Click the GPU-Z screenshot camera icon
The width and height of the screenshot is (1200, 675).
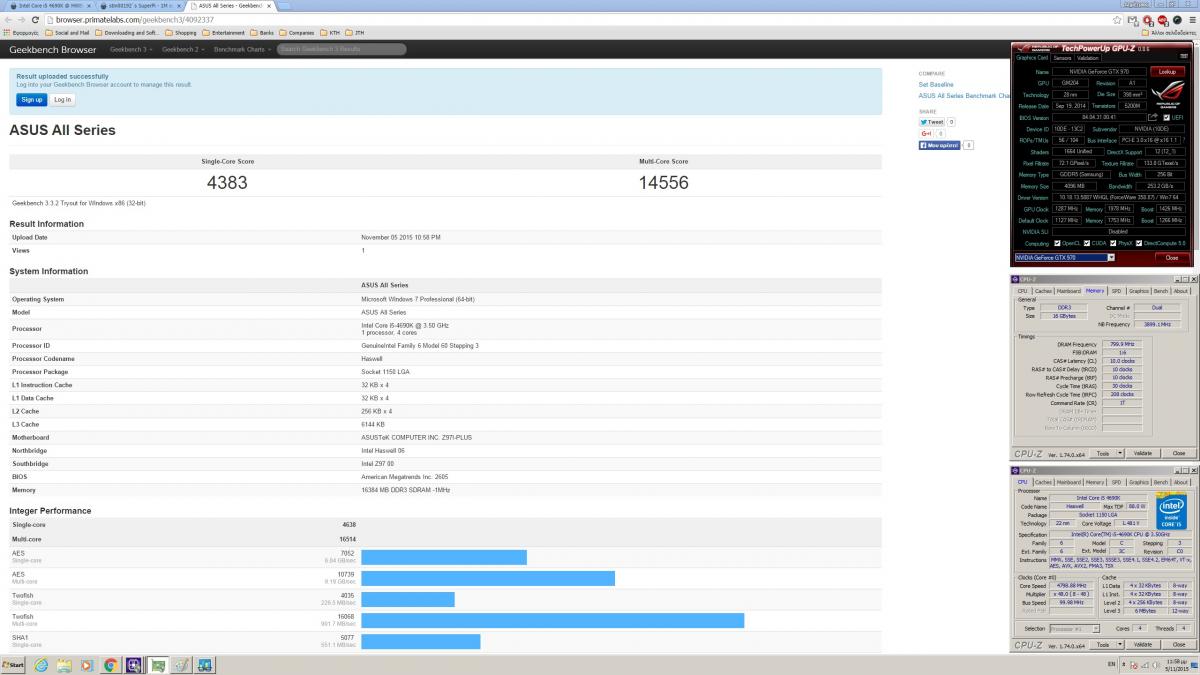point(1184,56)
